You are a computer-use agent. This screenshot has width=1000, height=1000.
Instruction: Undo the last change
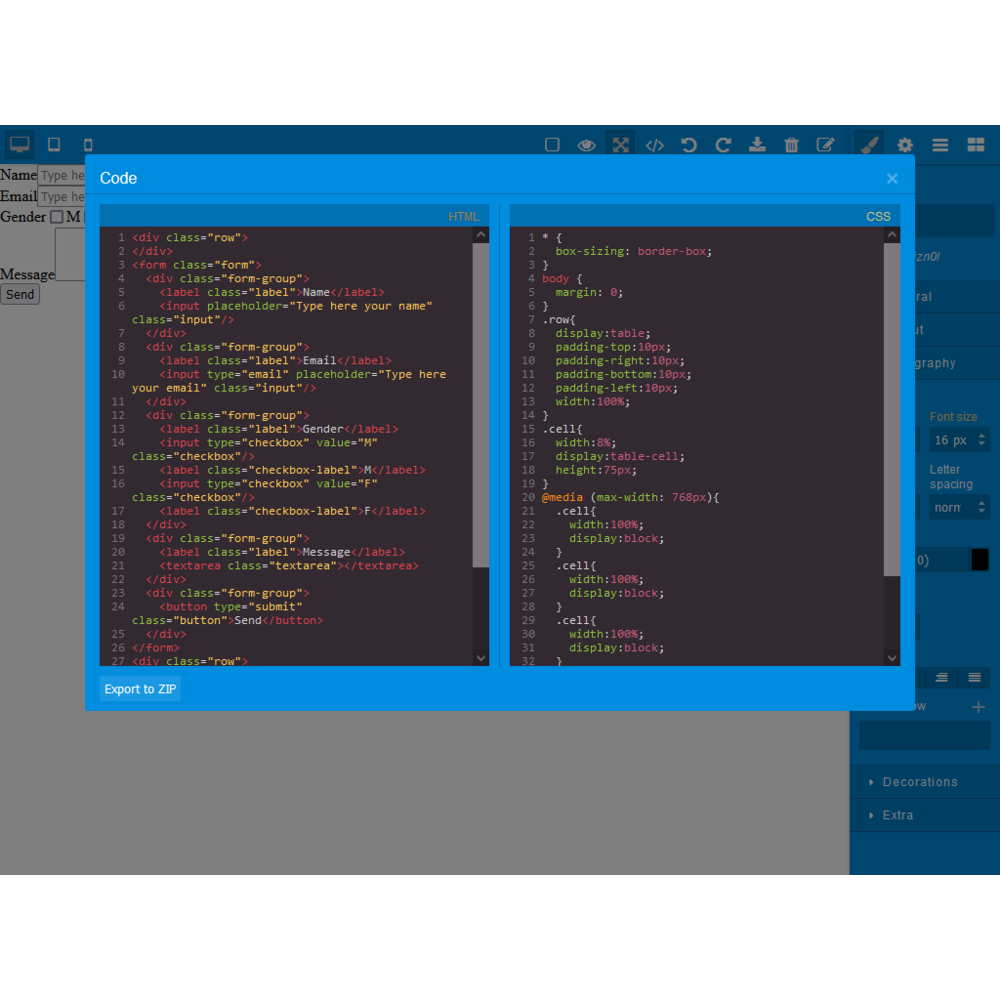pos(689,145)
